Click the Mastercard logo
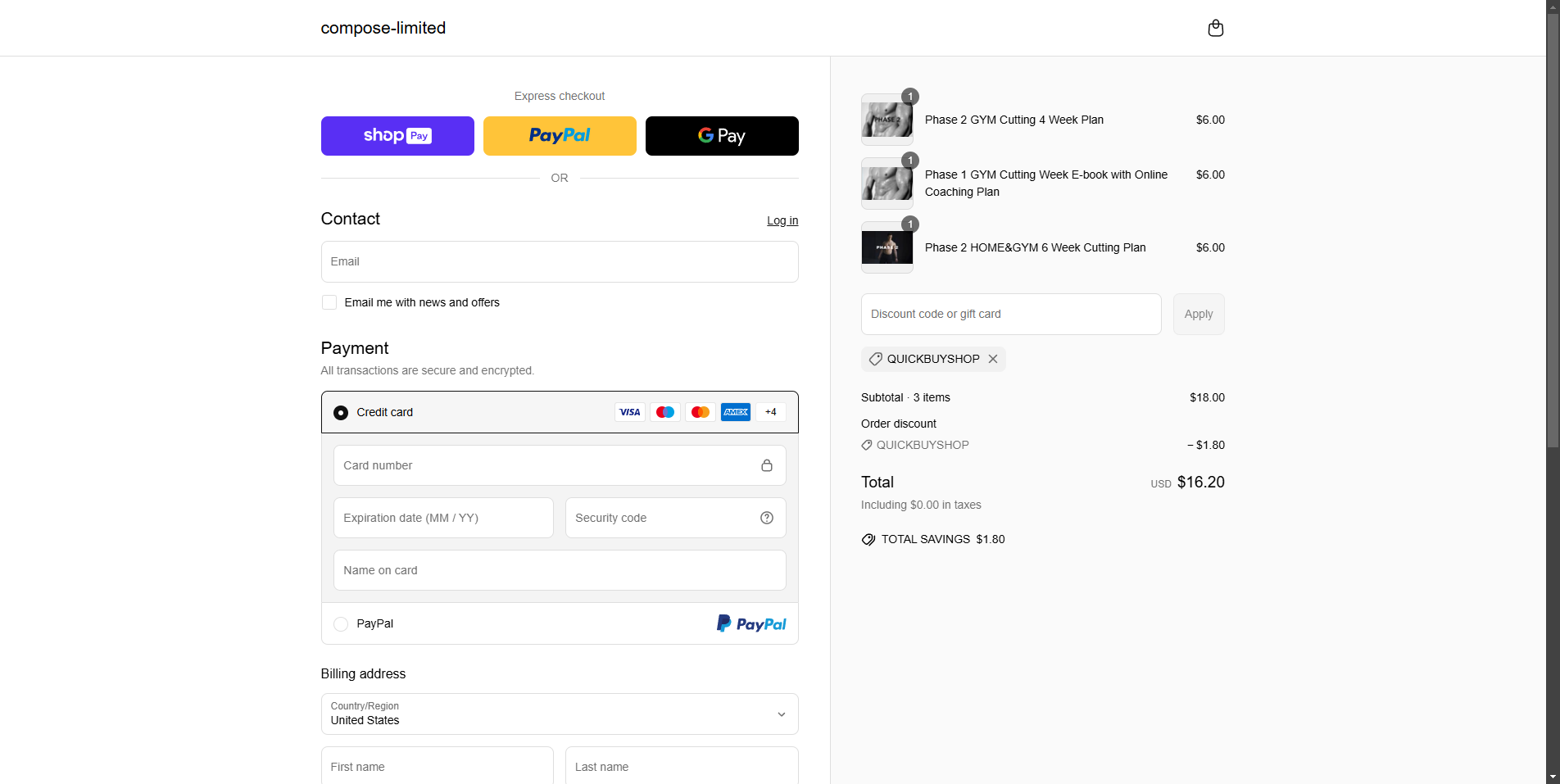Image resolution: width=1560 pixels, height=784 pixels. tap(701, 412)
